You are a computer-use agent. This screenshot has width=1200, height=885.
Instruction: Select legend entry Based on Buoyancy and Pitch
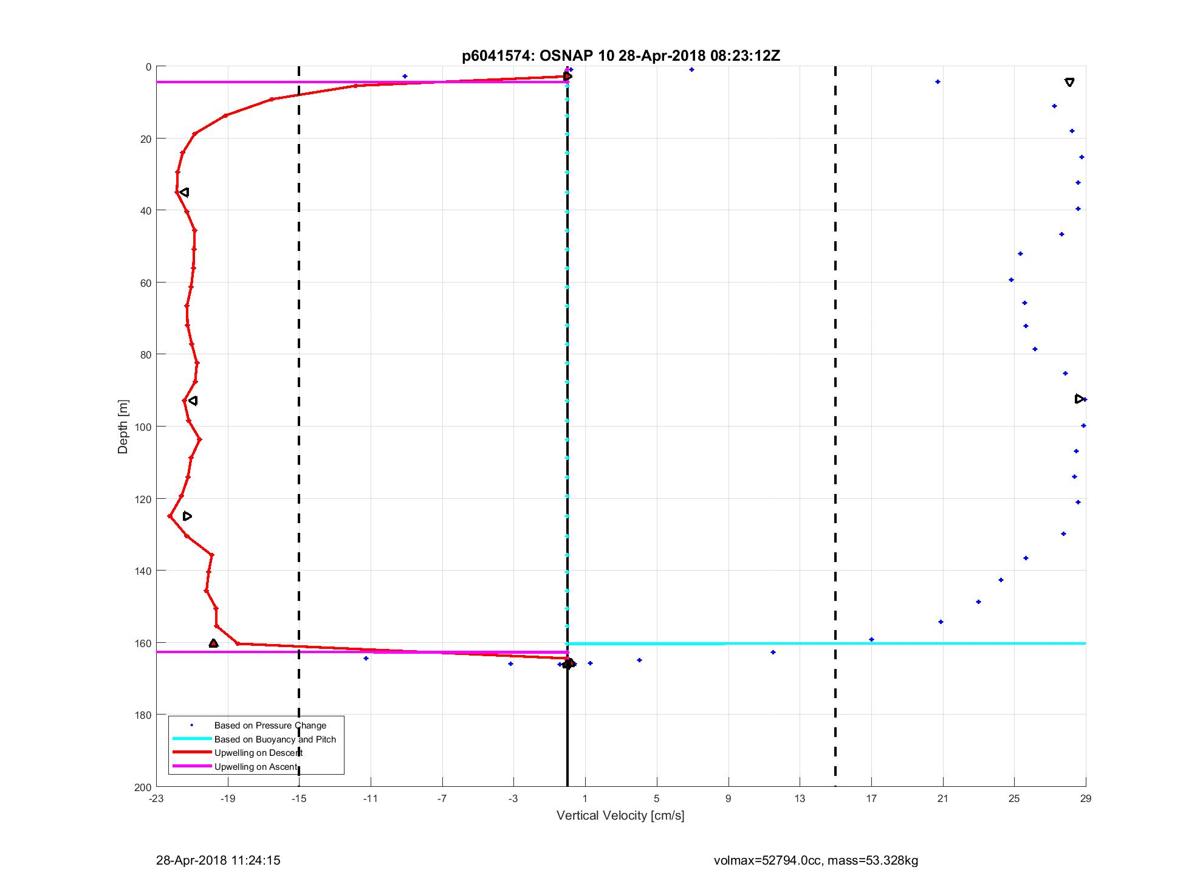pyautogui.click(x=275, y=739)
